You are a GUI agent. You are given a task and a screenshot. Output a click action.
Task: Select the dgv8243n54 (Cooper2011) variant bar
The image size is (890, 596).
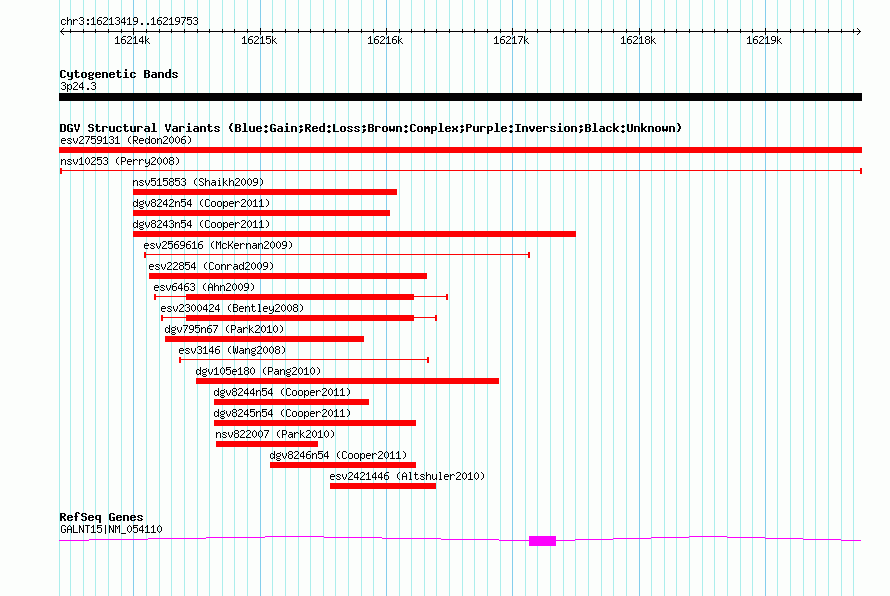(354, 234)
